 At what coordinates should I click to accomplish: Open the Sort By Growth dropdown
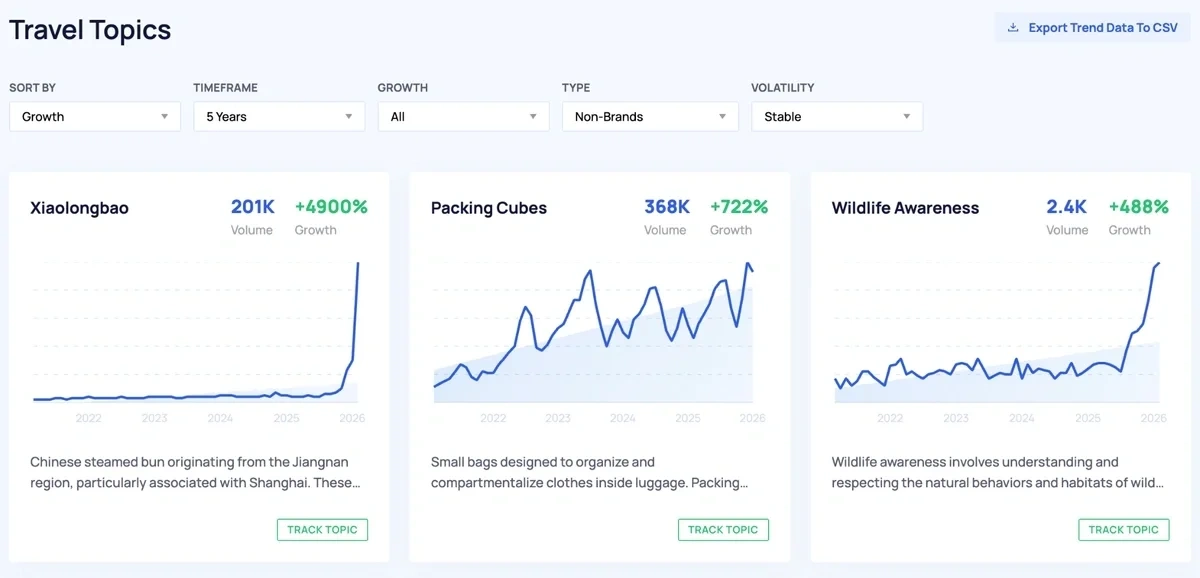click(95, 117)
